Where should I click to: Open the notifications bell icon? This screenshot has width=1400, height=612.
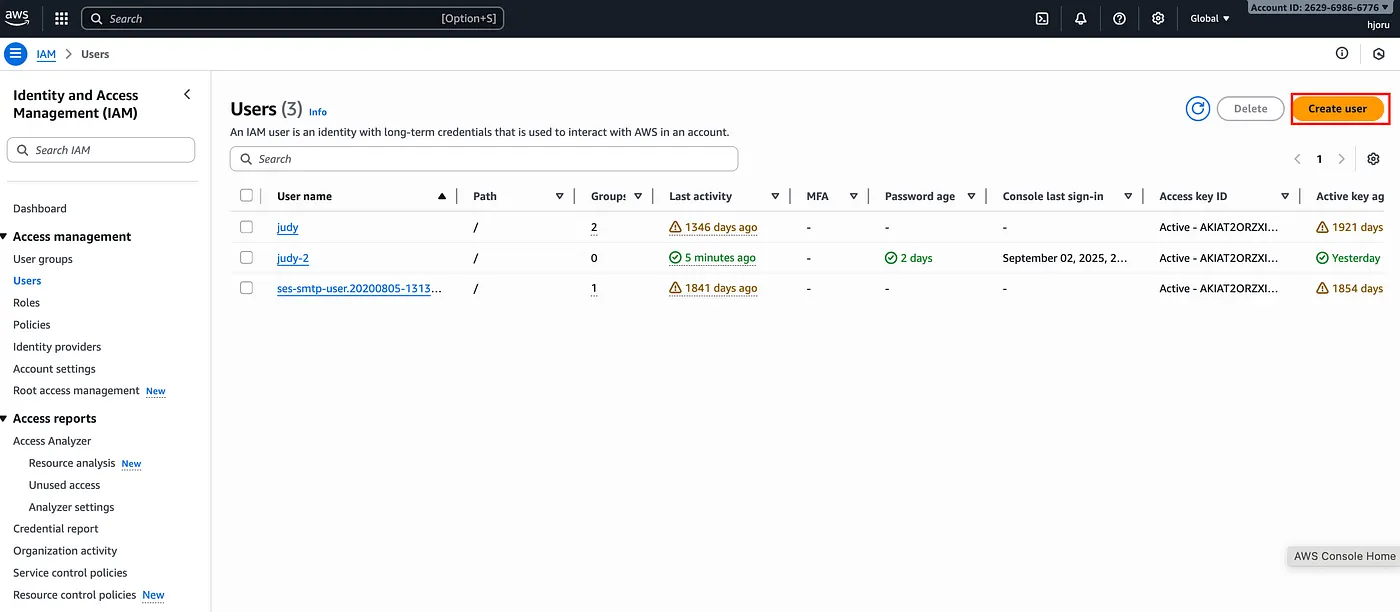(x=1080, y=18)
